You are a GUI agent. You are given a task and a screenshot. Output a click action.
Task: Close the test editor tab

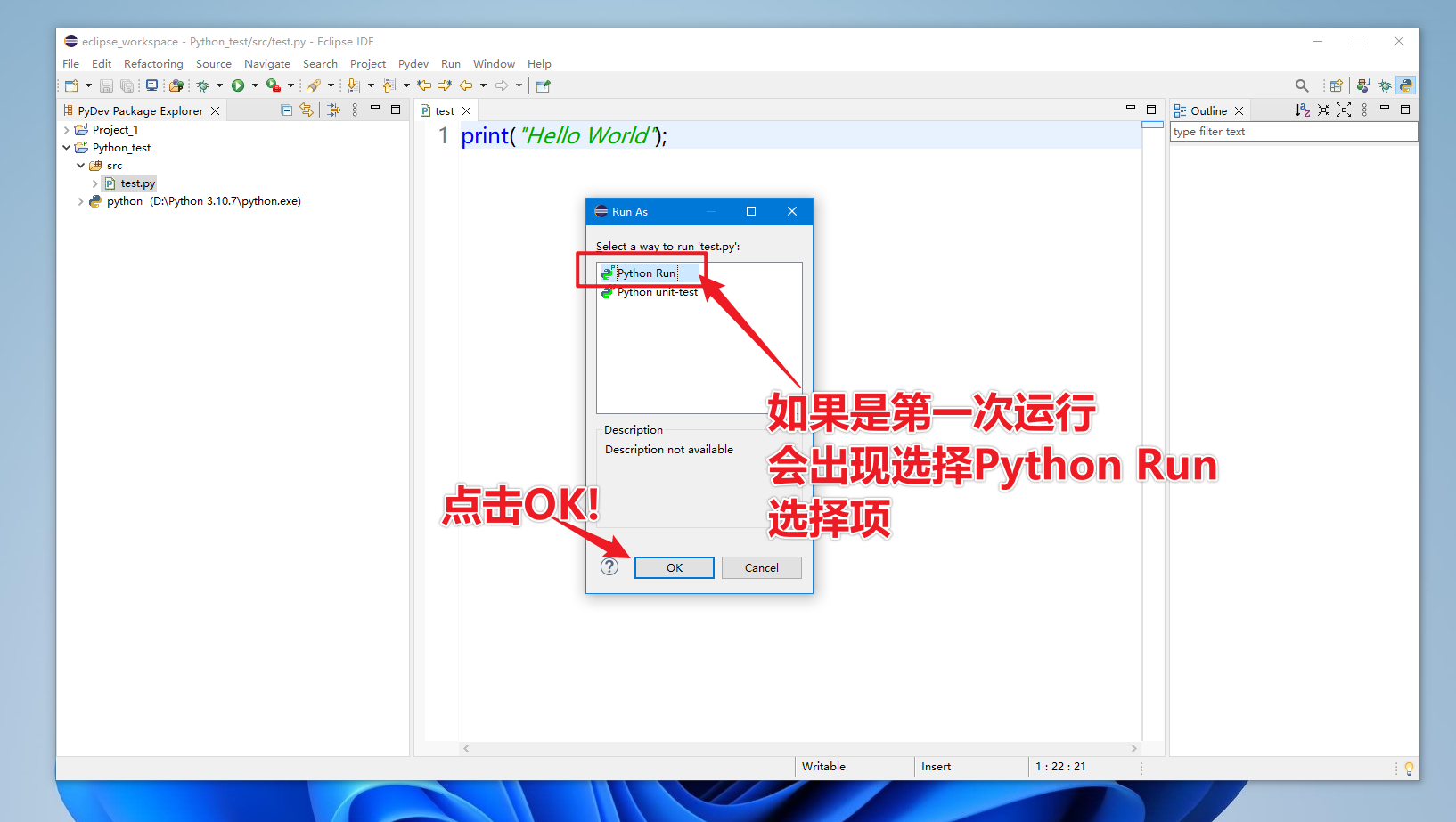tap(466, 110)
